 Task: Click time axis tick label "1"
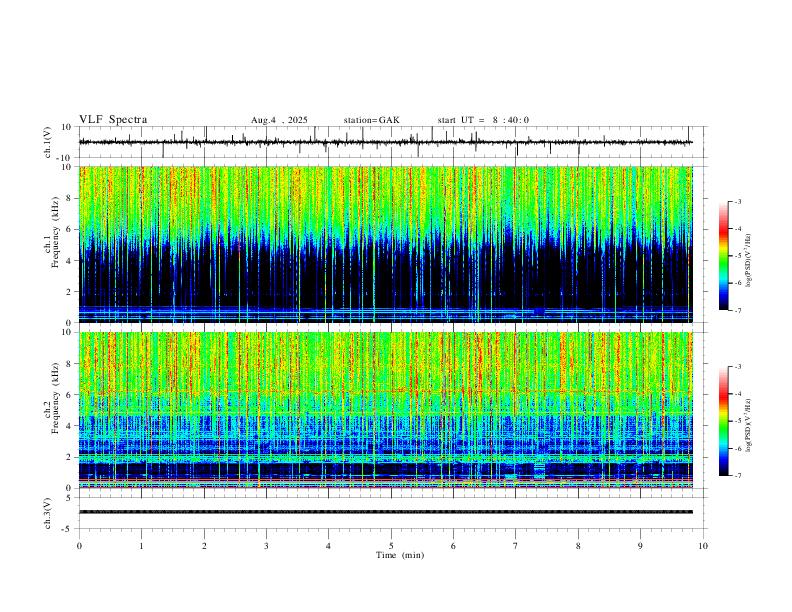tap(141, 546)
